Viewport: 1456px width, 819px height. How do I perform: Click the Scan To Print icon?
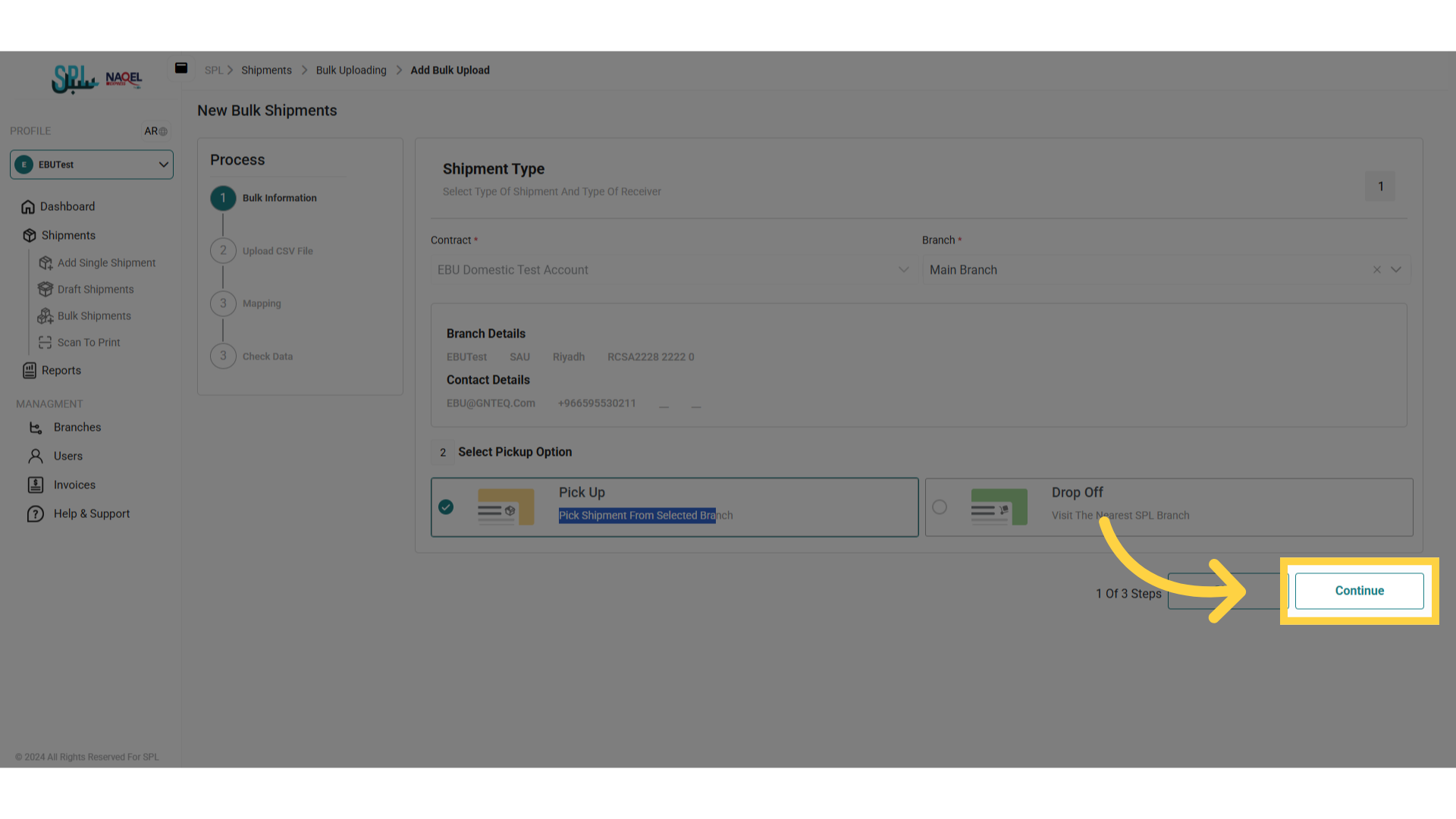pyautogui.click(x=45, y=343)
